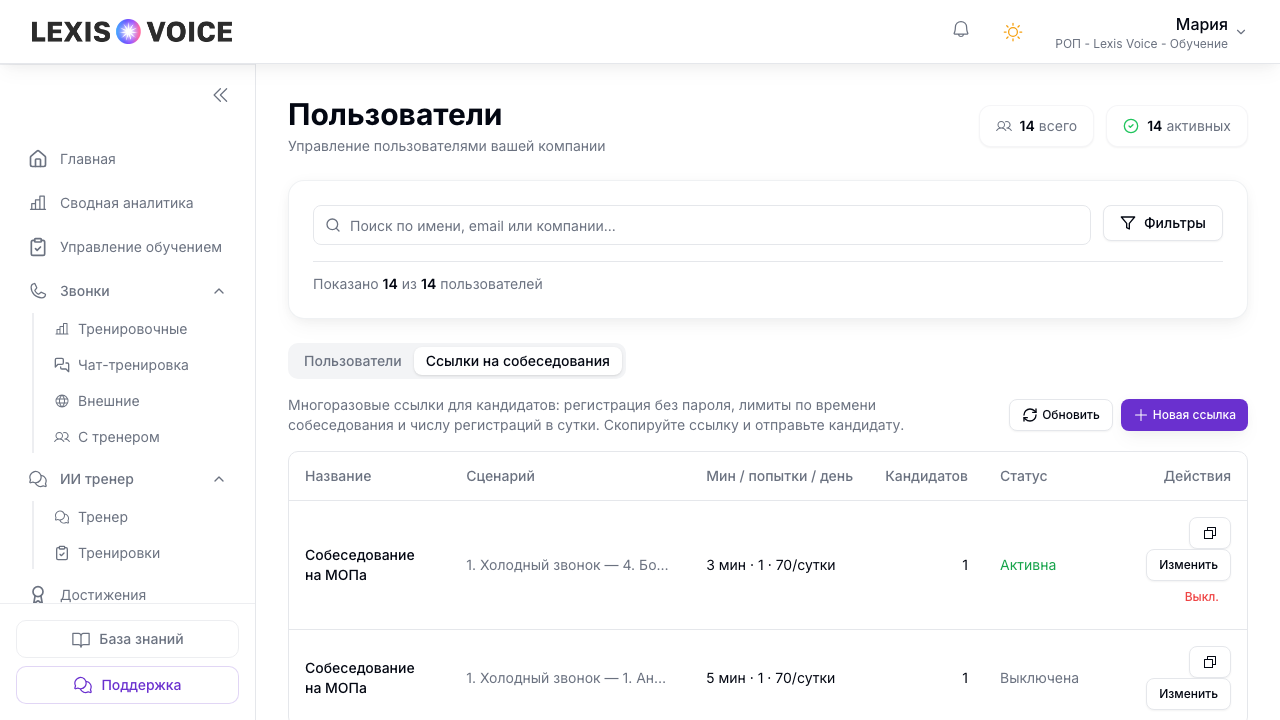This screenshot has width=1280, height=720.
Task: Click the Обновить refresh button
Action: 1061,415
